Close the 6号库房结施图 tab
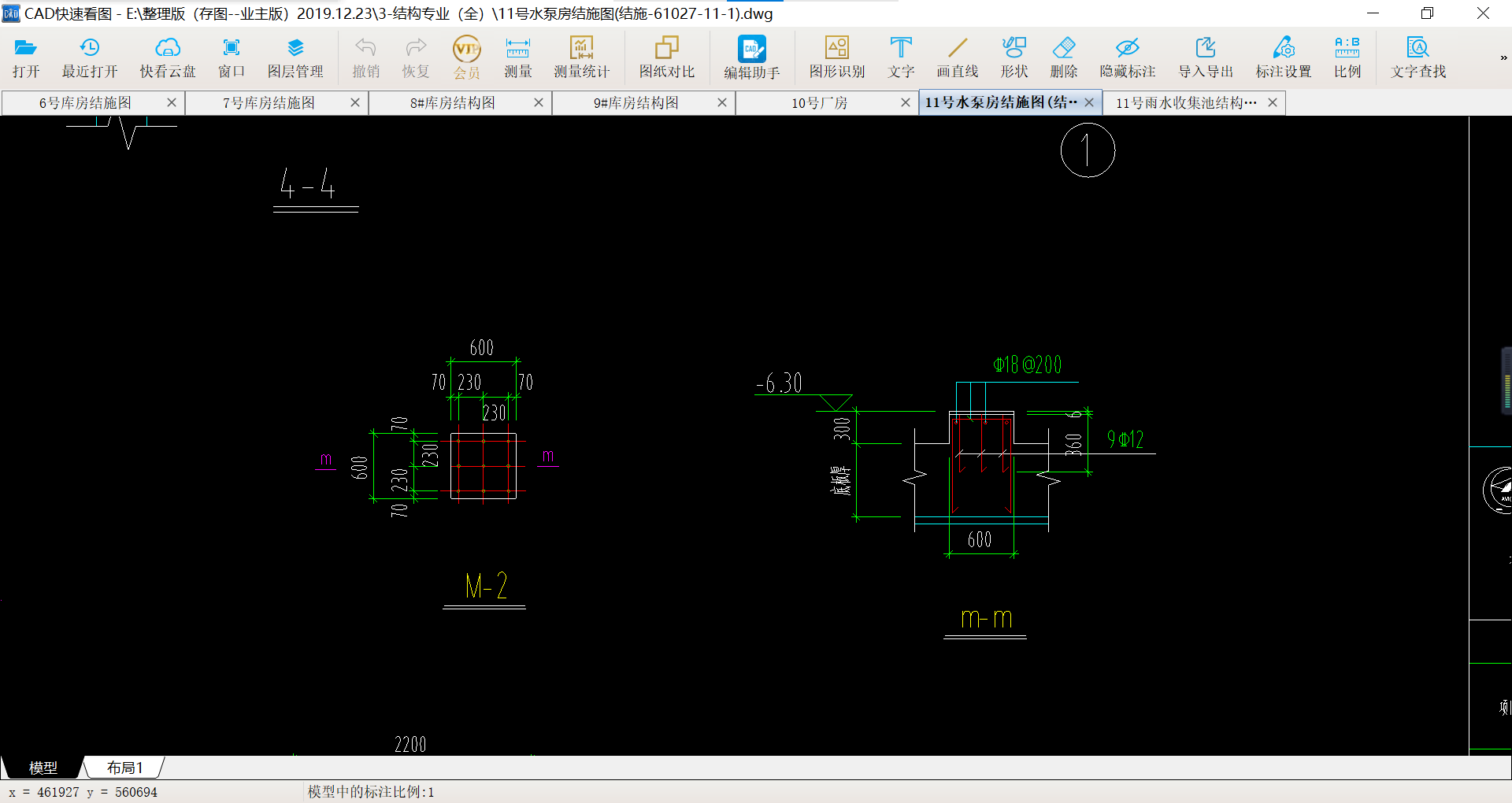1512x803 pixels. coord(172,102)
